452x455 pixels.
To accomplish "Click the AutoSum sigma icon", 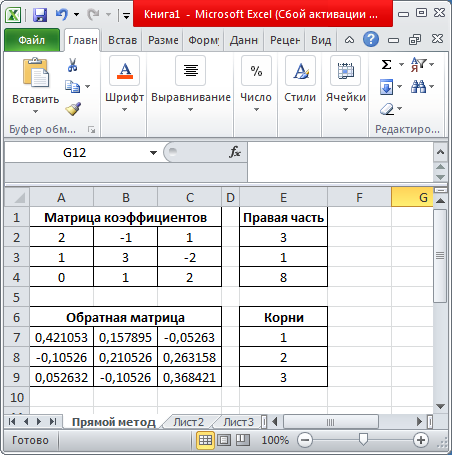I will [x=386, y=64].
